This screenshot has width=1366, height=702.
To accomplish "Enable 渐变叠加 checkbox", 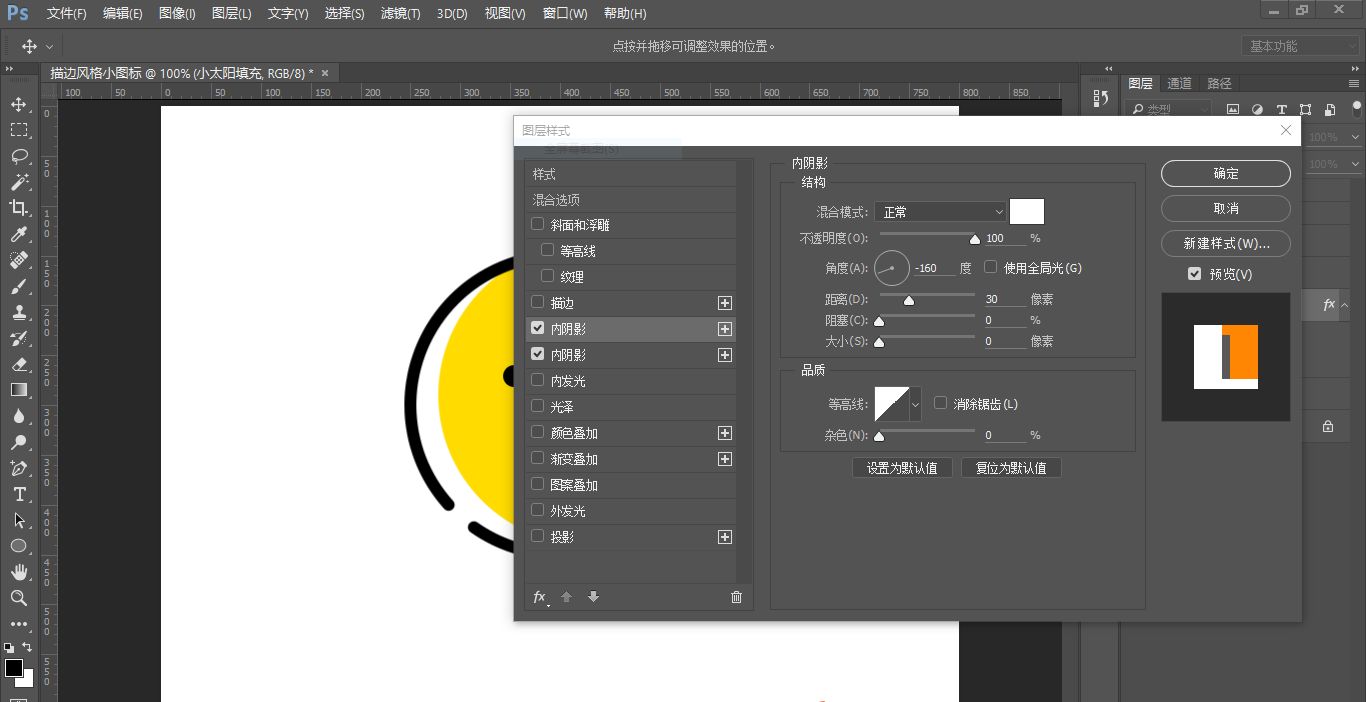I will click(538, 459).
